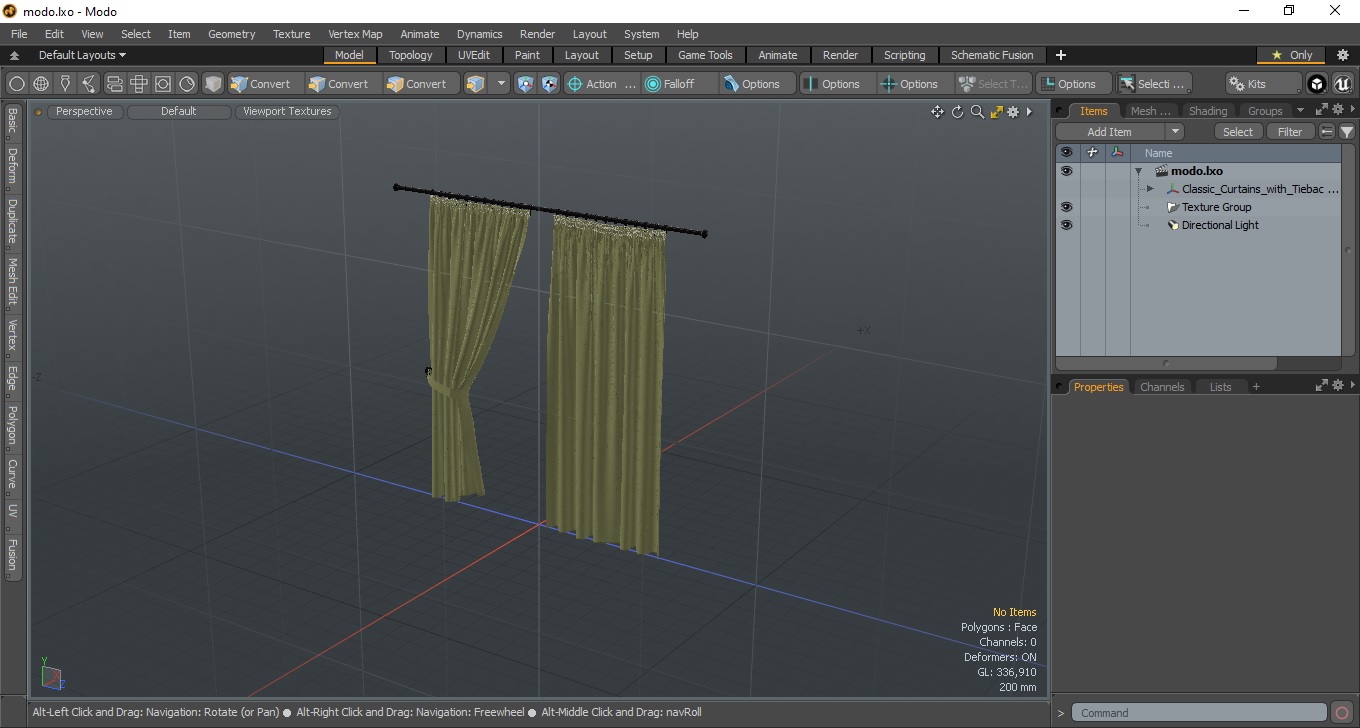The image size is (1360, 728).
Task: Toggle visibility eye for Texture Group
Action: point(1066,207)
